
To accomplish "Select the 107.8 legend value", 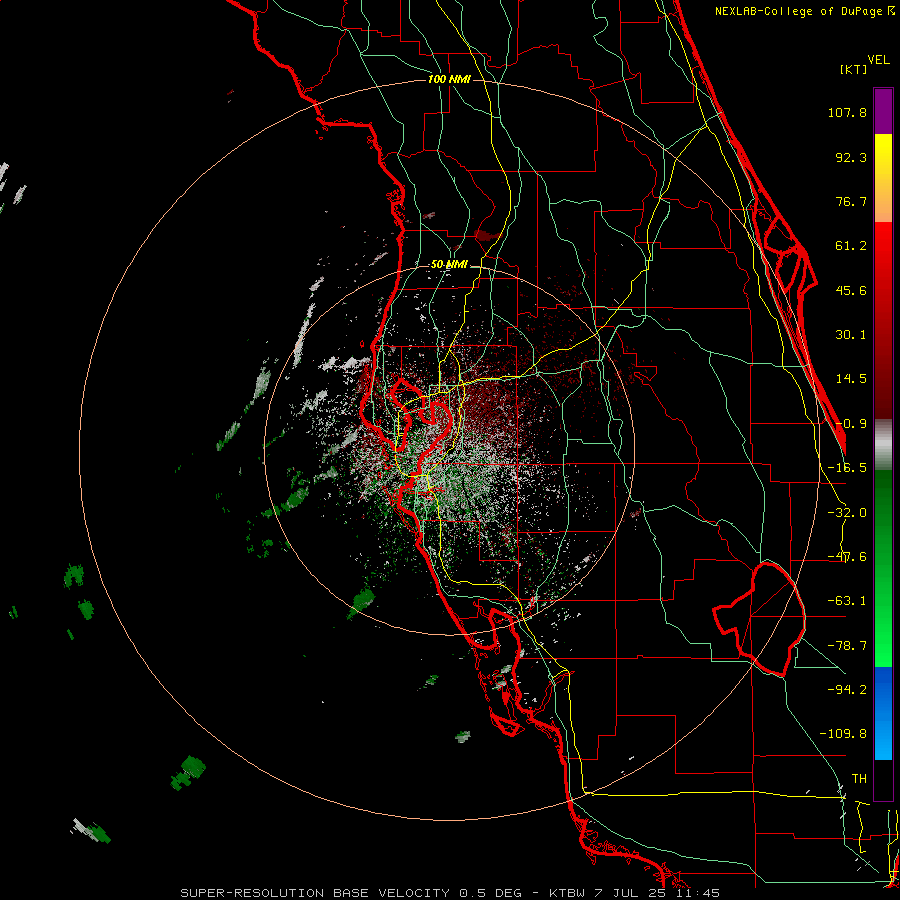I will [x=847, y=112].
